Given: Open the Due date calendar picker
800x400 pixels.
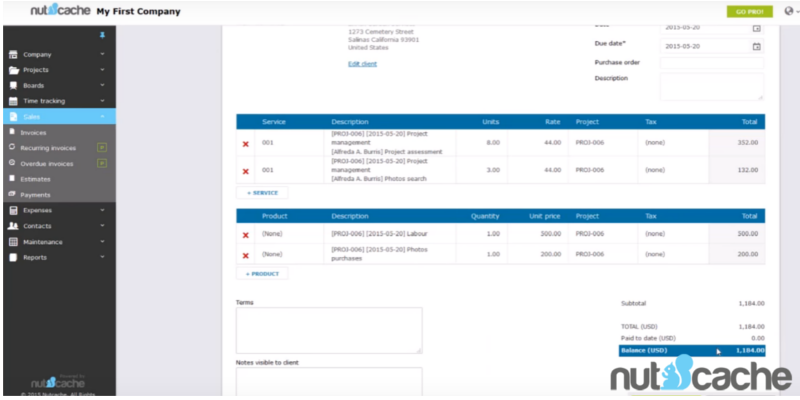Looking at the screenshot, I should [x=756, y=46].
